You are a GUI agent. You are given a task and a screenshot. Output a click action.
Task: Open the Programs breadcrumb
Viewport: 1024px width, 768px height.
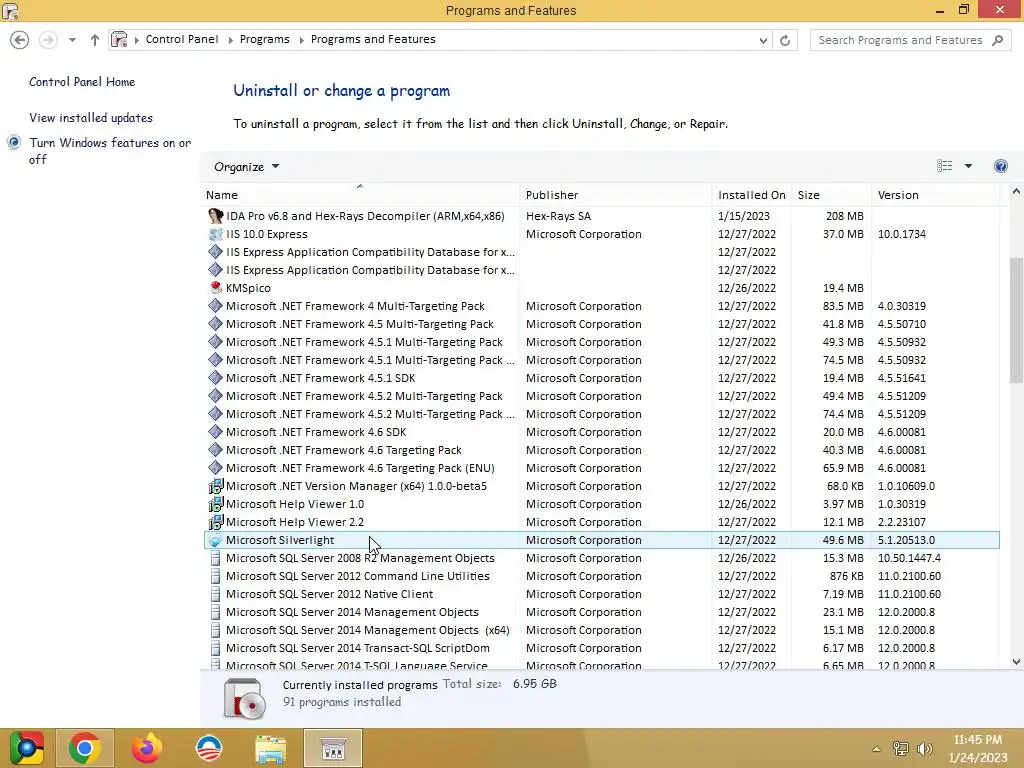pos(264,39)
